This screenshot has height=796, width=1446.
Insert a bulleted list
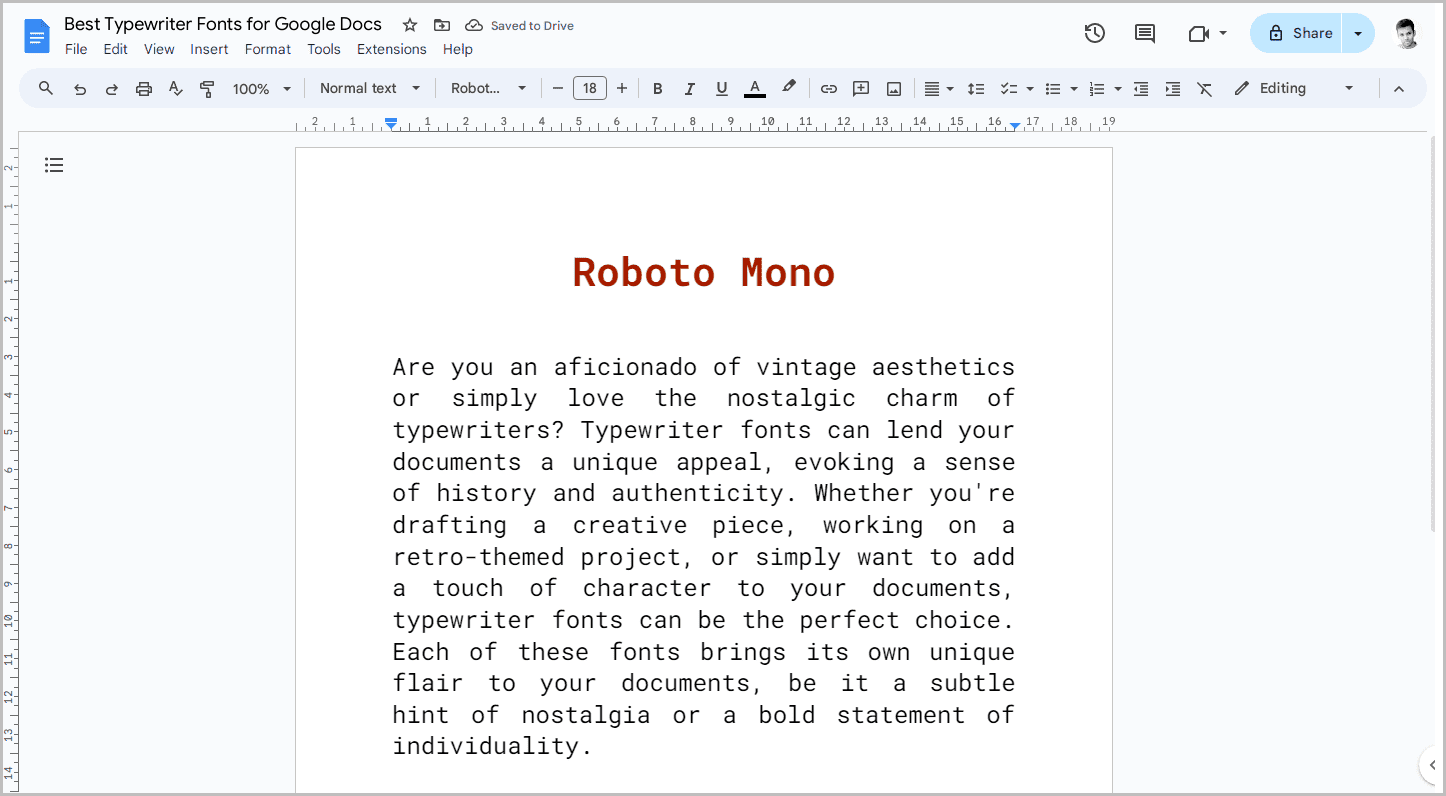pos(1053,88)
